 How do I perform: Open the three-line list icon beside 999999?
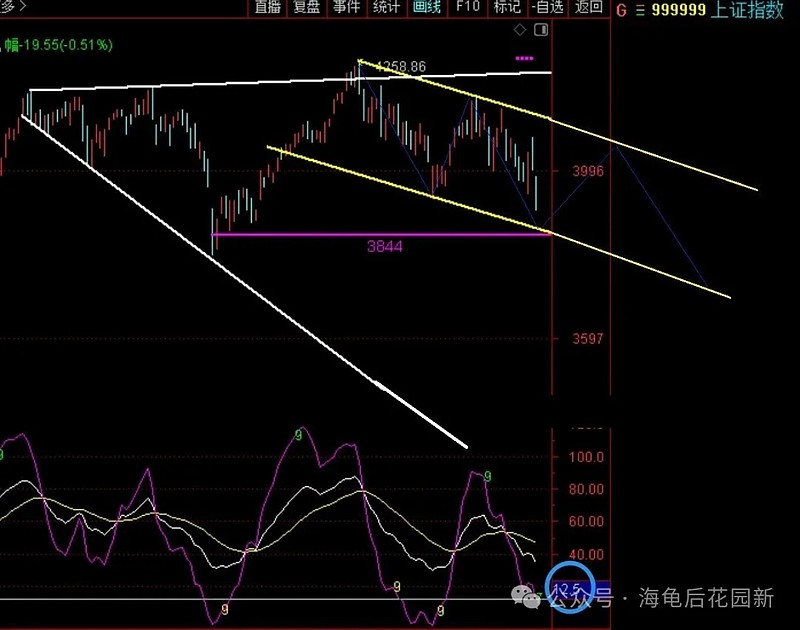click(x=640, y=10)
